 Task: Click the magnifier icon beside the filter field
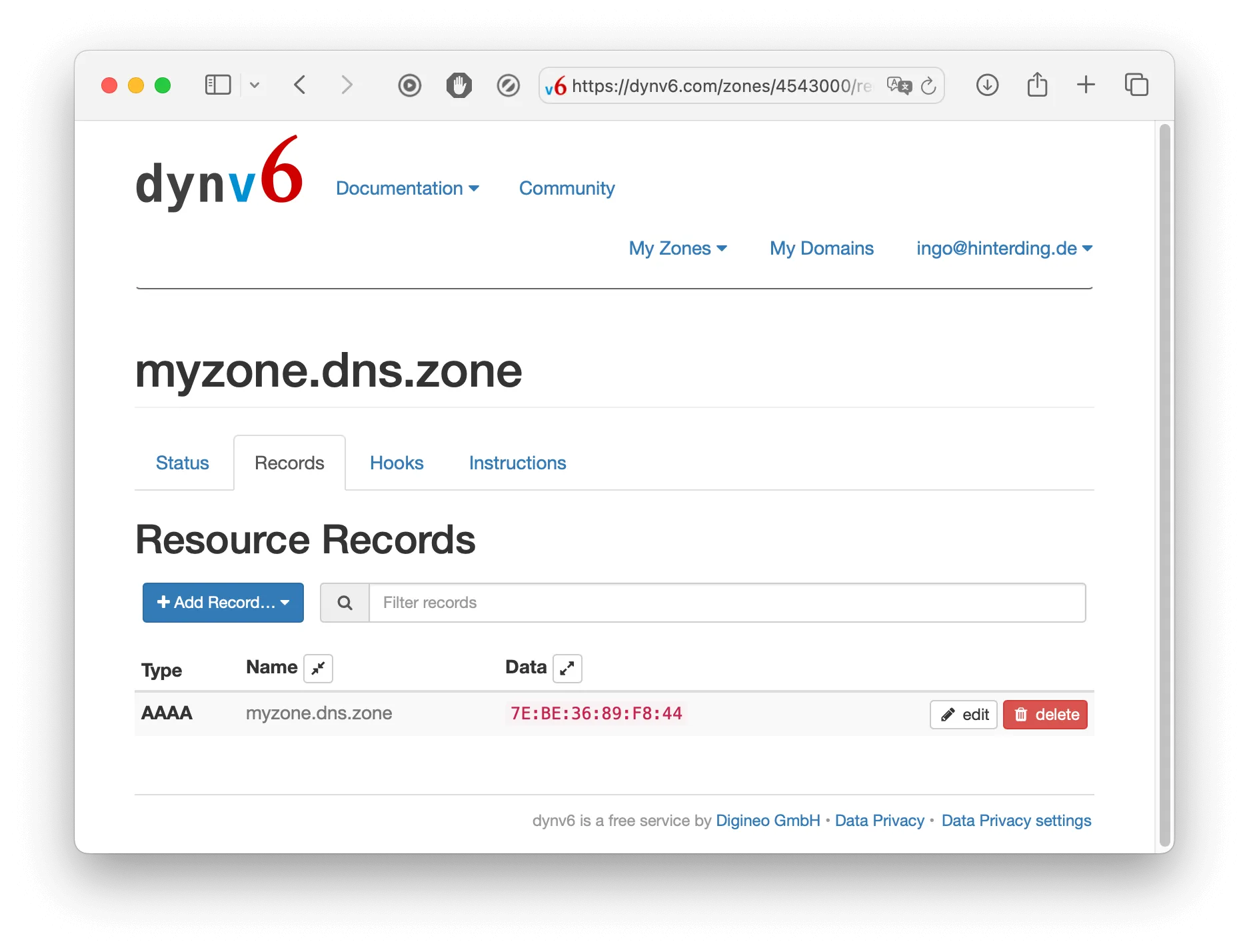pyautogui.click(x=345, y=602)
